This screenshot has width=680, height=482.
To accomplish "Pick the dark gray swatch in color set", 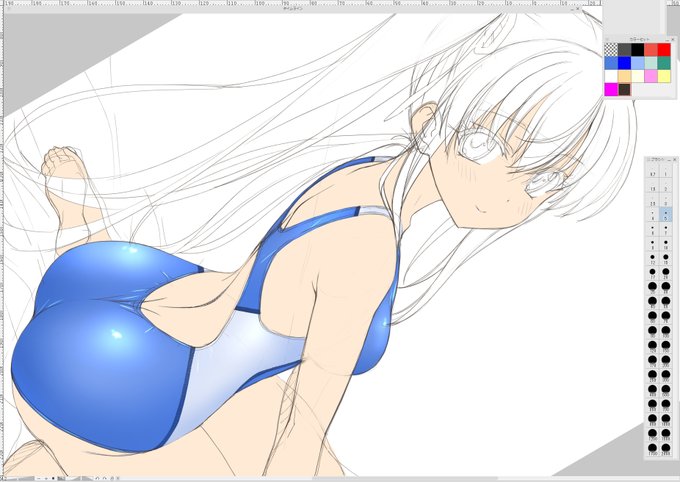I will pyautogui.click(x=624, y=49).
